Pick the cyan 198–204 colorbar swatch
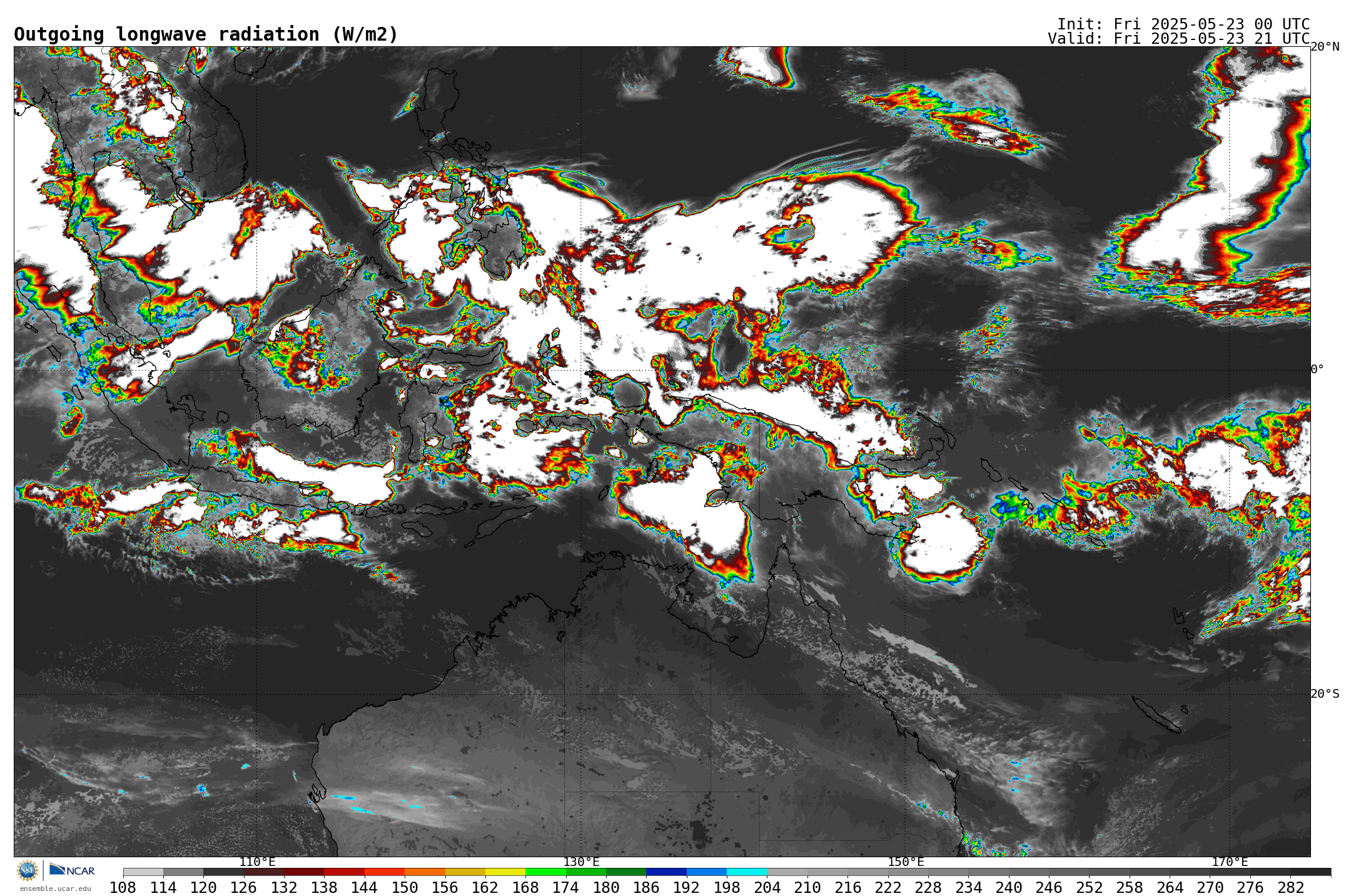The image size is (1351, 896). coord(747,872)
